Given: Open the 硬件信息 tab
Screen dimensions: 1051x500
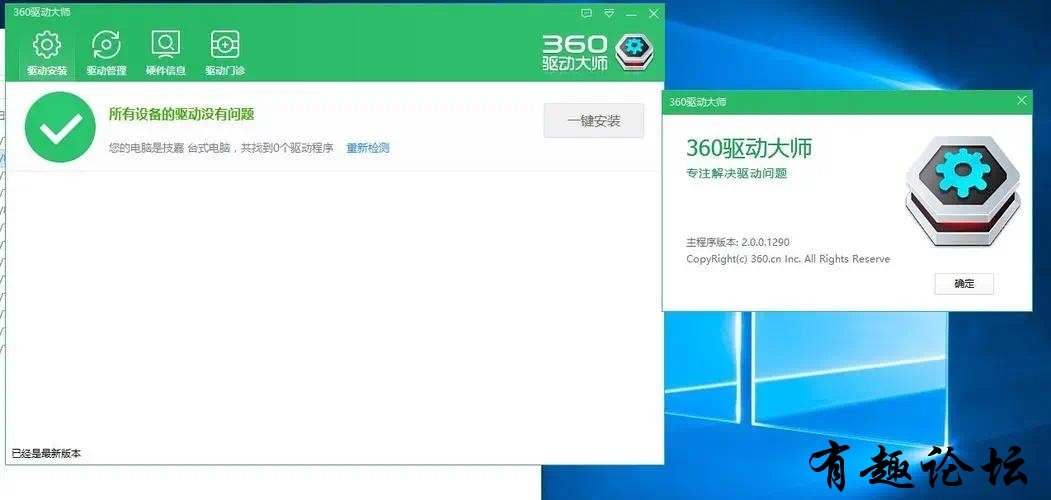Looking at the screenshot, I should click(x=166, y=54).
